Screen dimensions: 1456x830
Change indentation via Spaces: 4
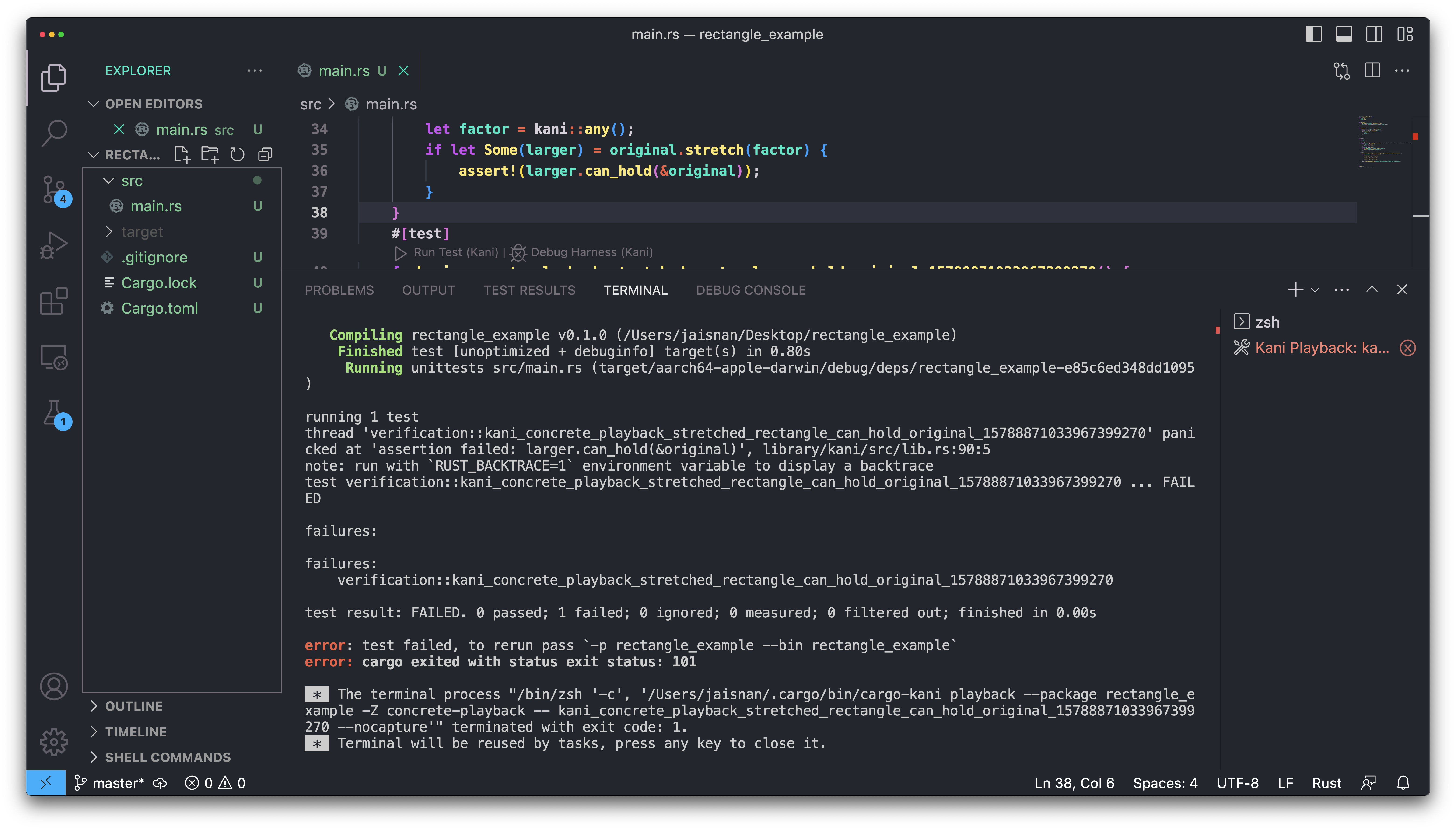click(x=1165, y=783)
